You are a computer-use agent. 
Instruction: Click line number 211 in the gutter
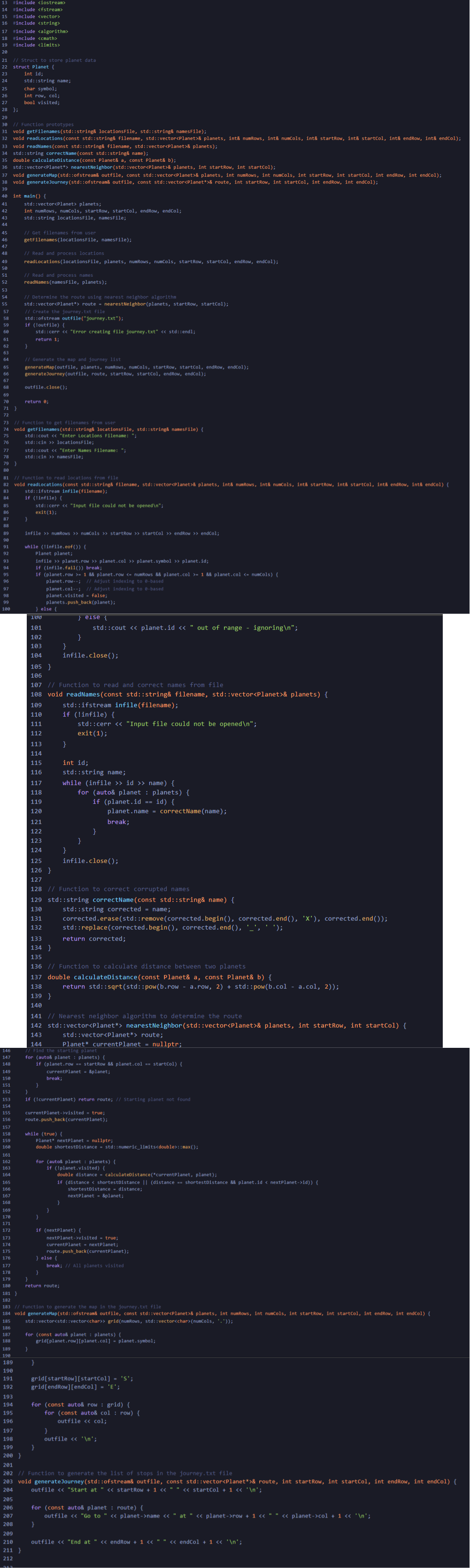click(8, 1550)
